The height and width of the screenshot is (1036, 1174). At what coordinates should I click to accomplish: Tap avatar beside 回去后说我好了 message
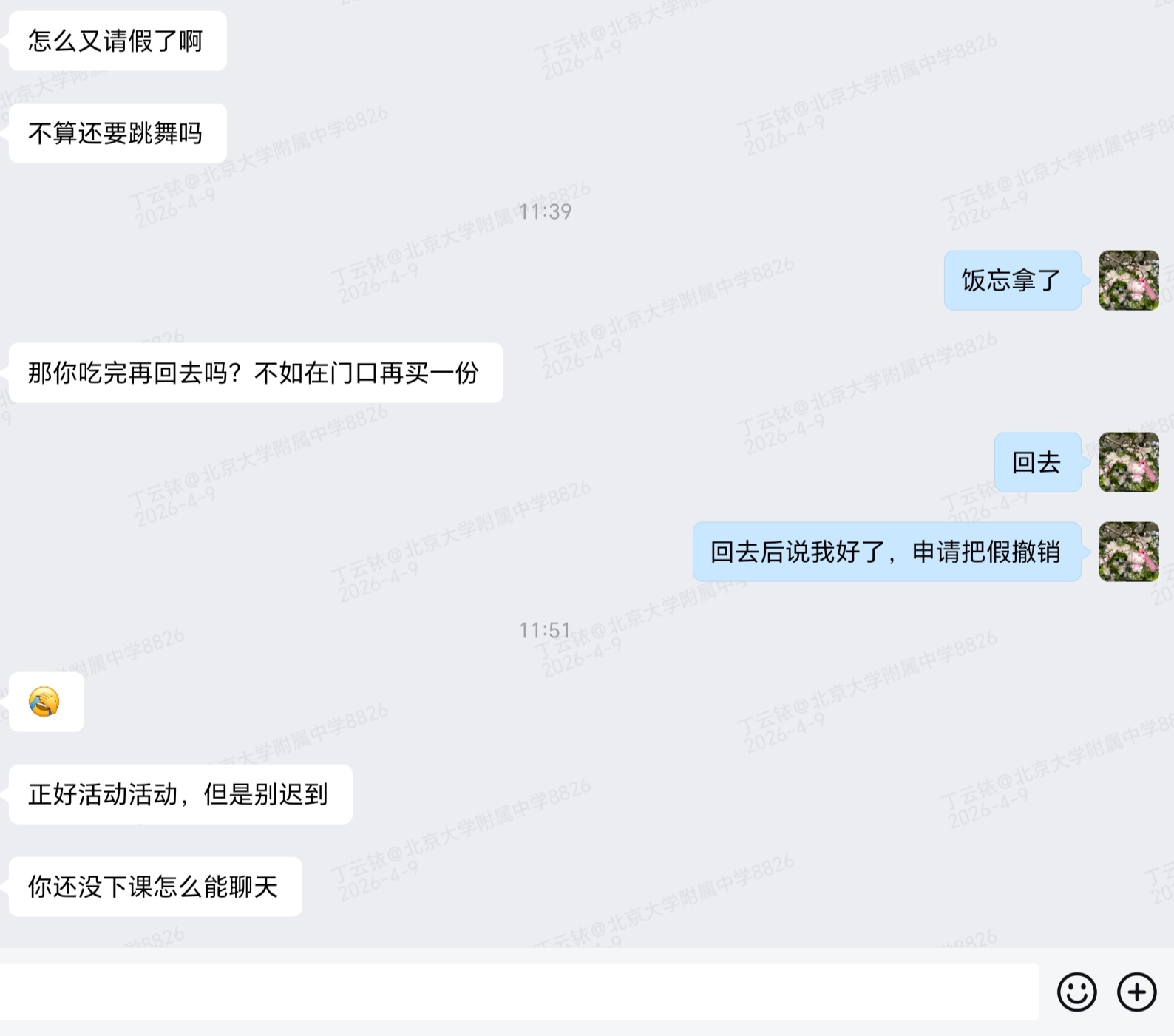(x=1129, y=552)
